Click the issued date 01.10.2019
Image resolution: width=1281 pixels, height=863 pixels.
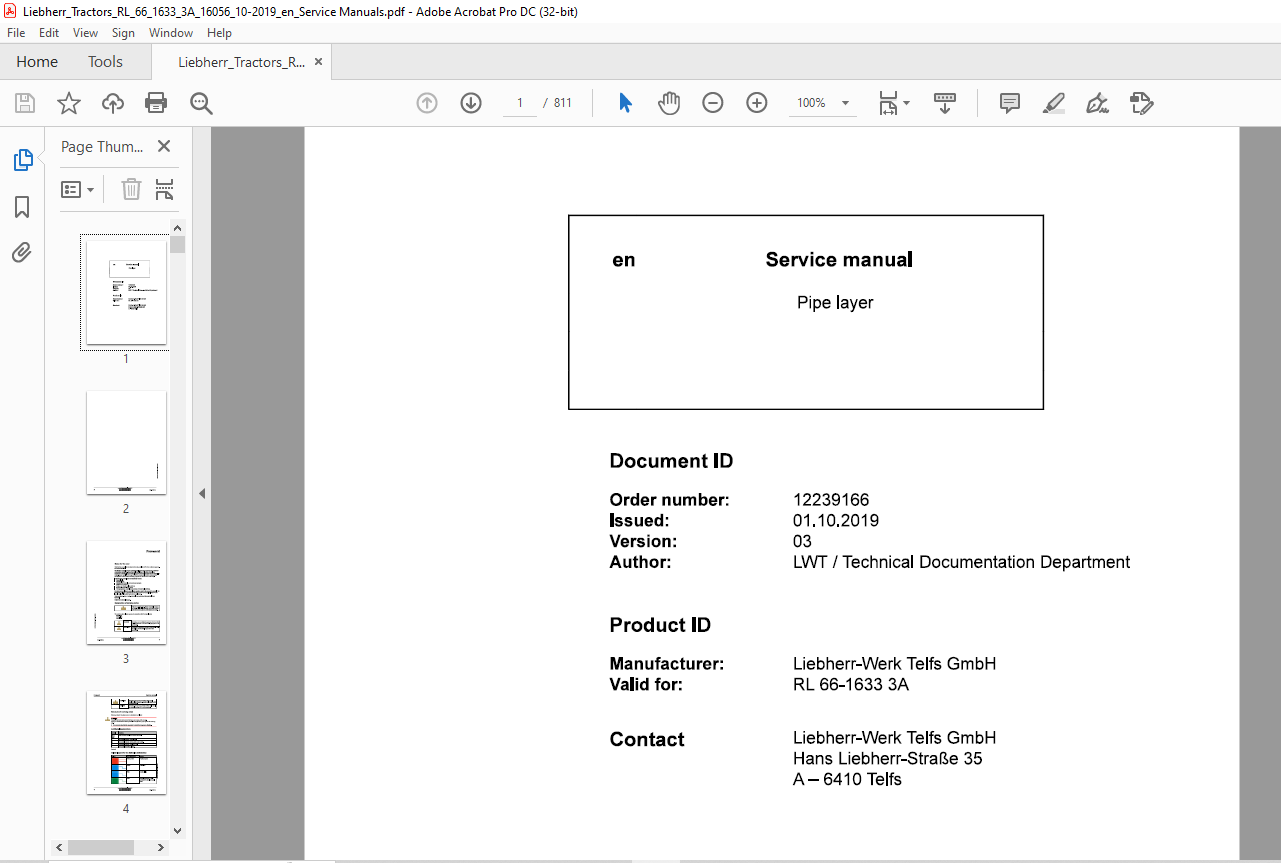coord(836,521)
